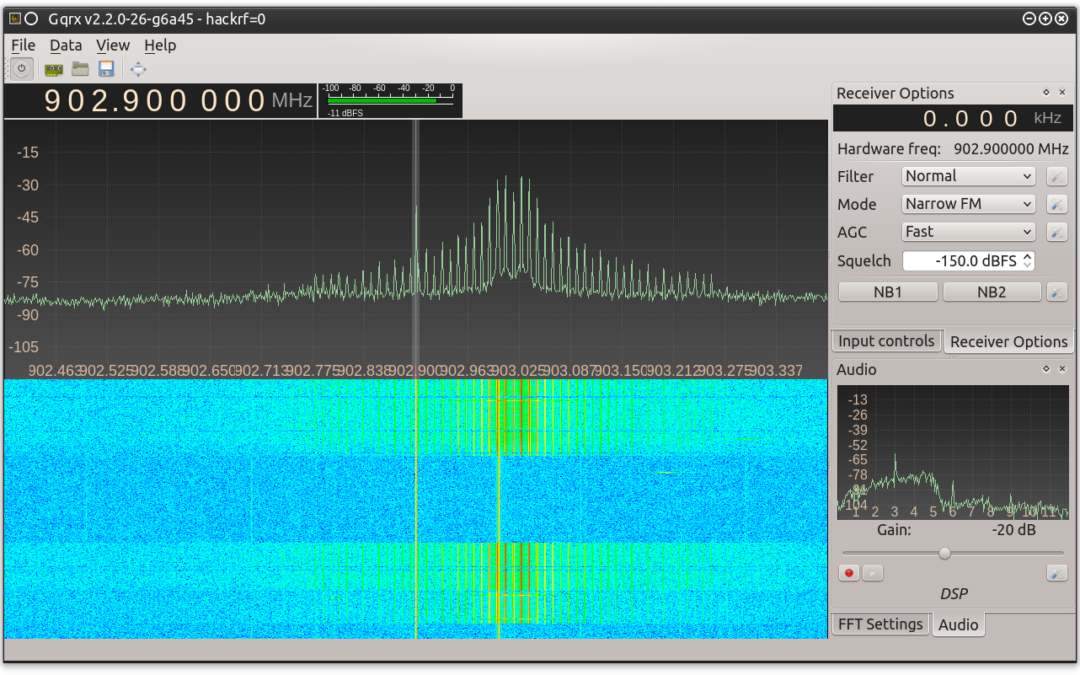1080x675 pixels.
Task: Open remote control via toolbar crosshair icon
Action: 137,68
